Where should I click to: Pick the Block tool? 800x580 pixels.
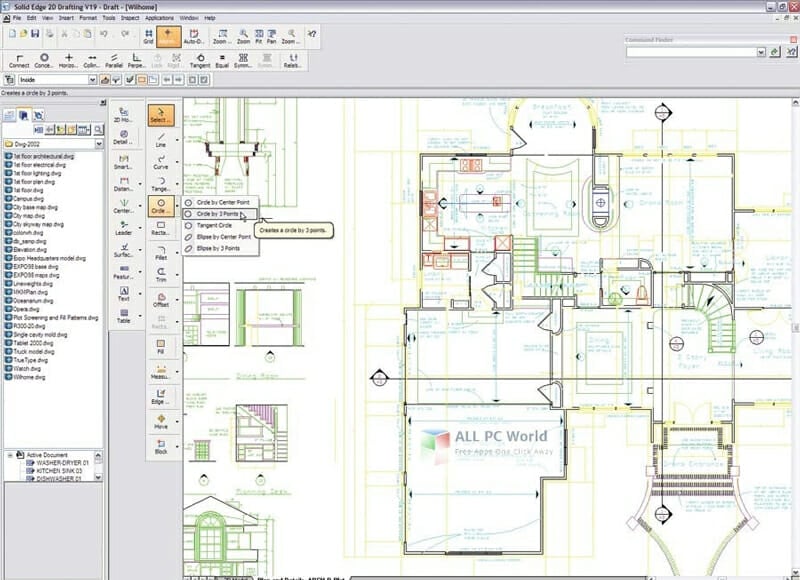[161, 446]
